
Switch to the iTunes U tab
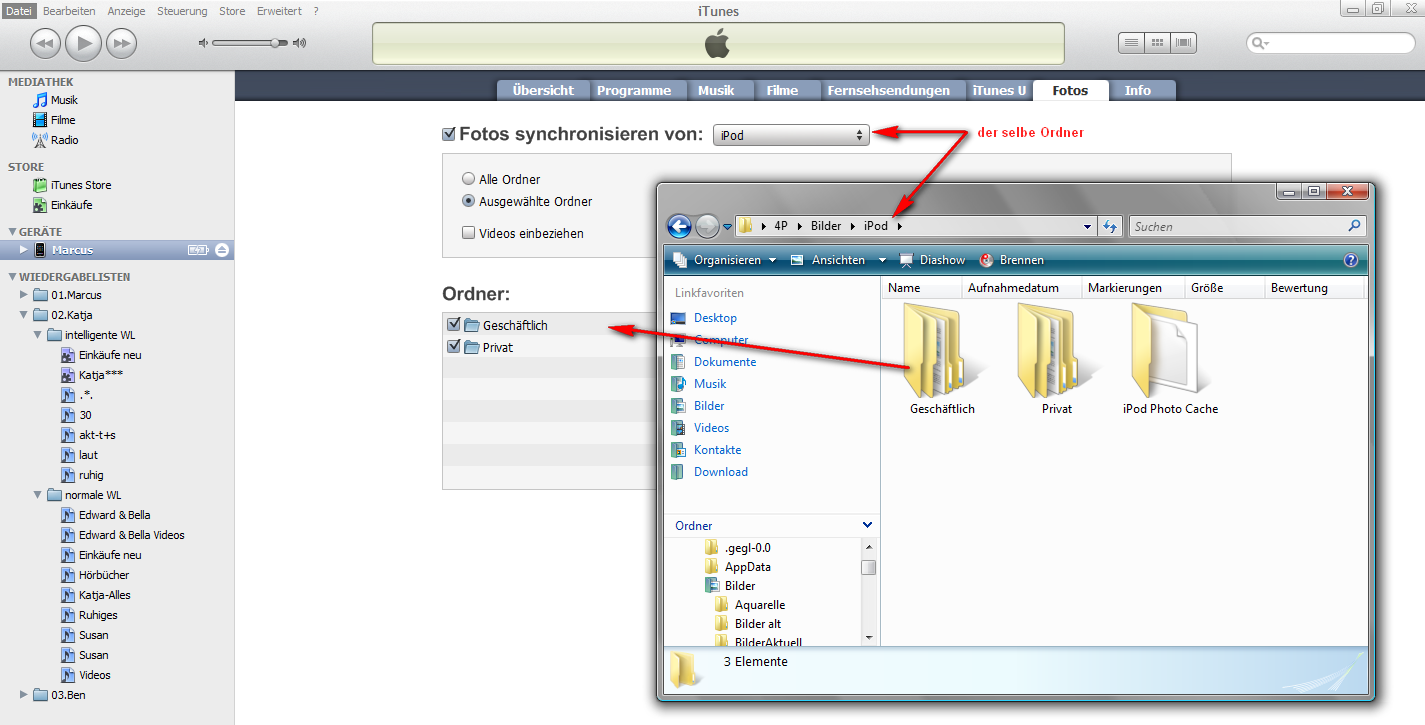point(999,90)
